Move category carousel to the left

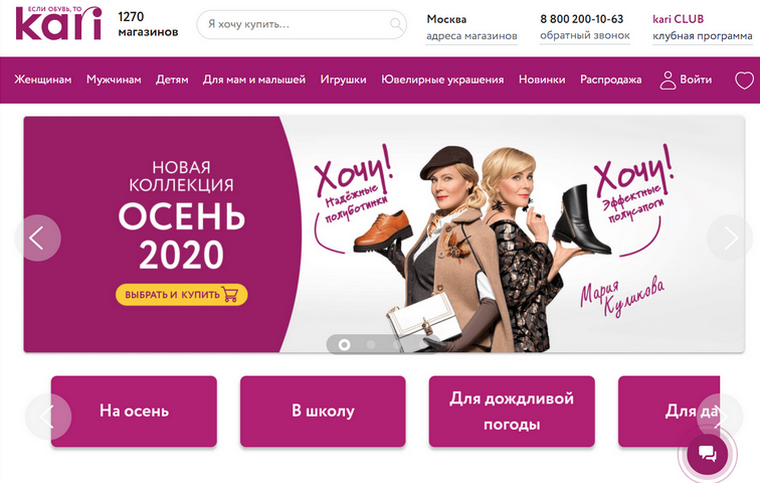coord(48,417)
